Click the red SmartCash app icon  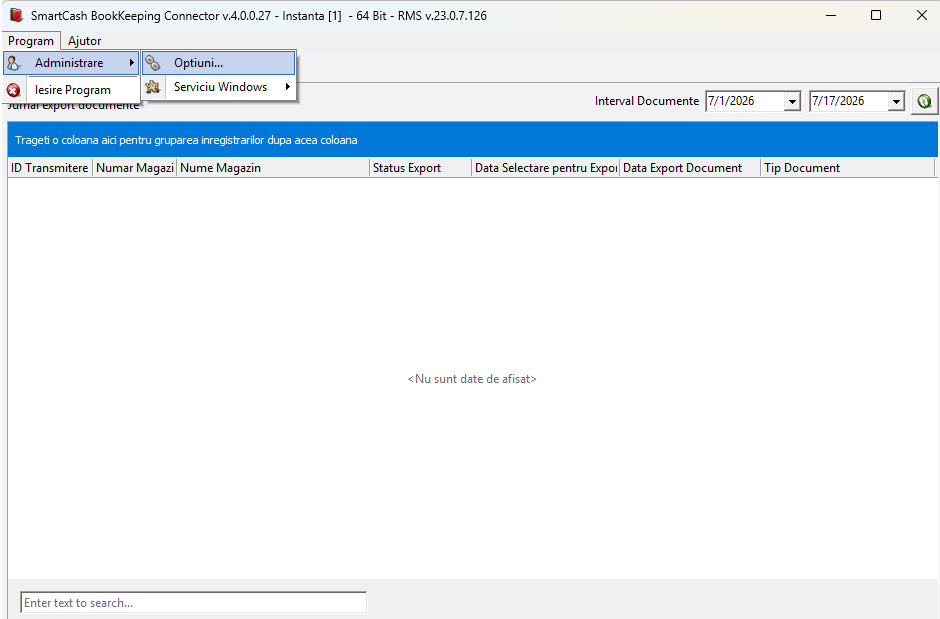point(16,15)
